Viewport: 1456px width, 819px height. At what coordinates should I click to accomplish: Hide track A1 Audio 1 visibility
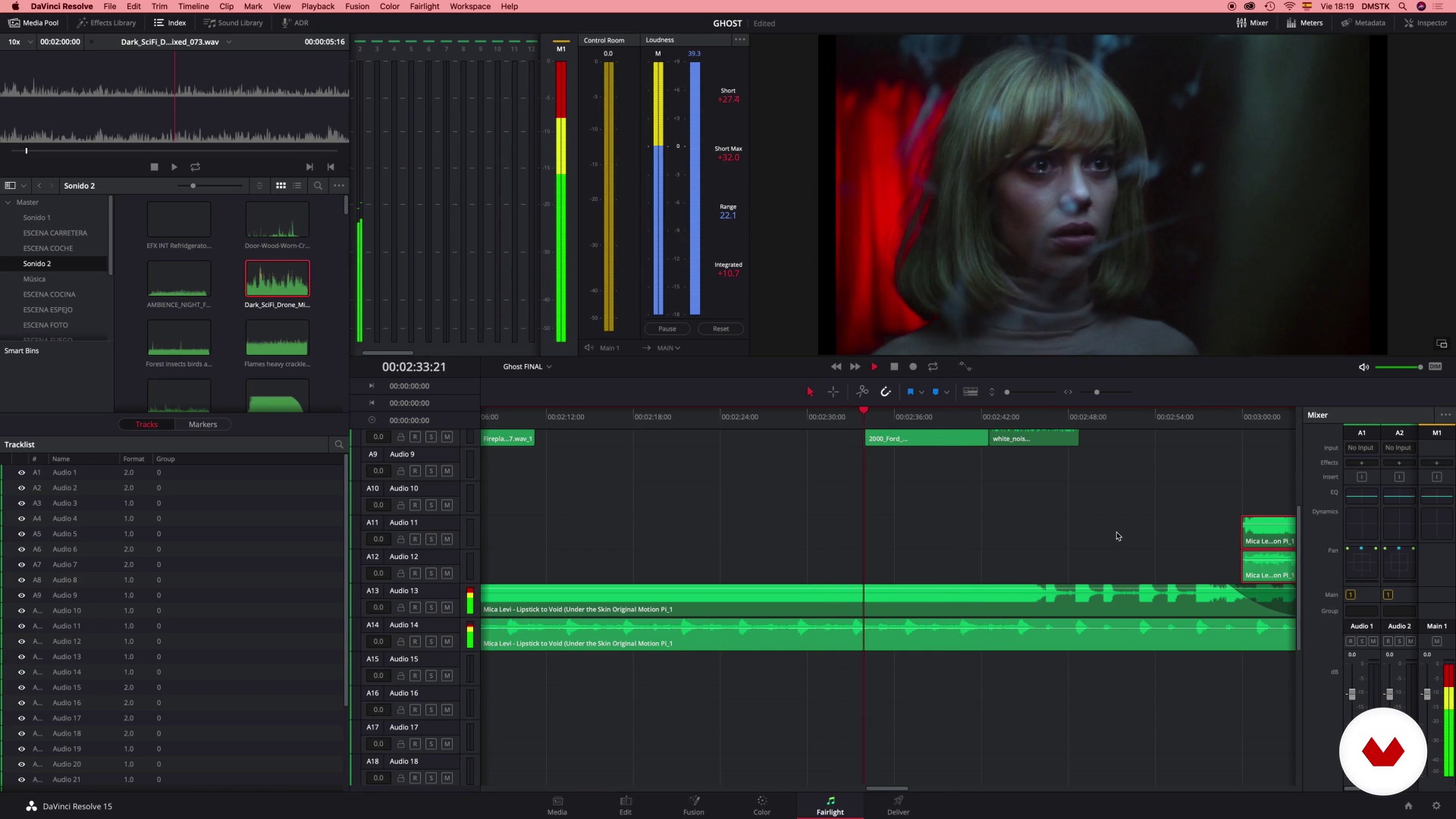click(21, 472)
